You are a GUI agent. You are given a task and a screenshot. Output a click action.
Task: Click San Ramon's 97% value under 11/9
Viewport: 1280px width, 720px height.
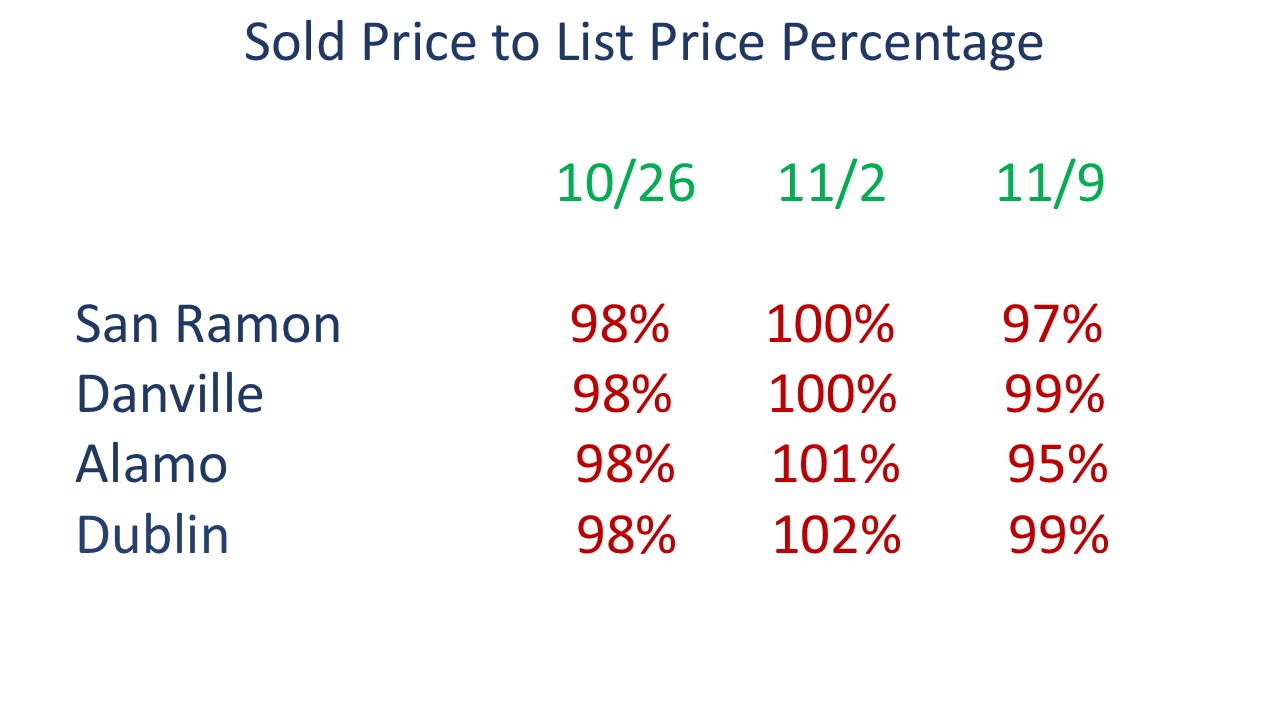tap(1052, 325)
